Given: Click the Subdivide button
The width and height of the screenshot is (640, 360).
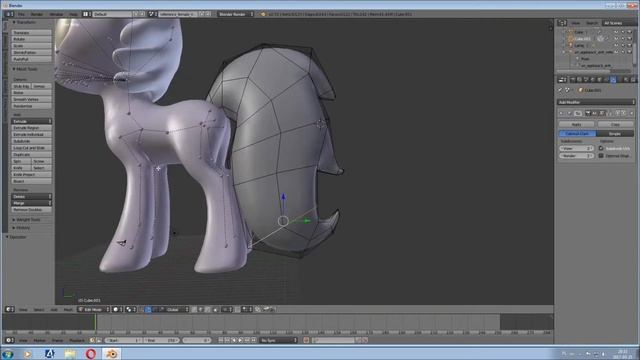Looking at the screenshot, I should (31, 141).
